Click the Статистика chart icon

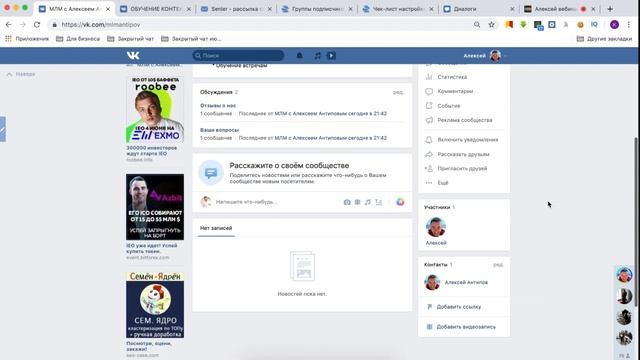click(x=429, y=77)
